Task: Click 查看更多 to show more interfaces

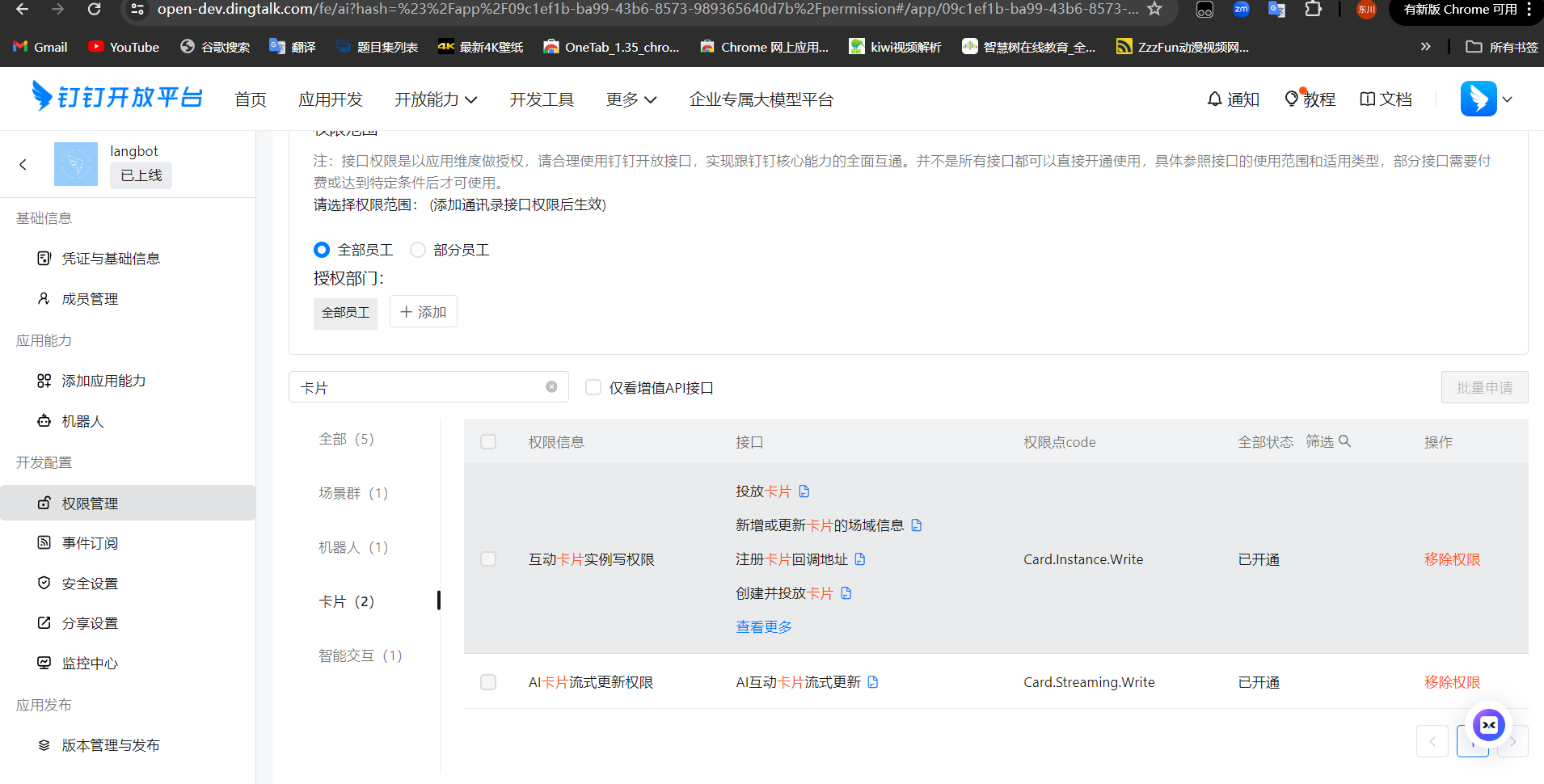Action: click(762, 626)
